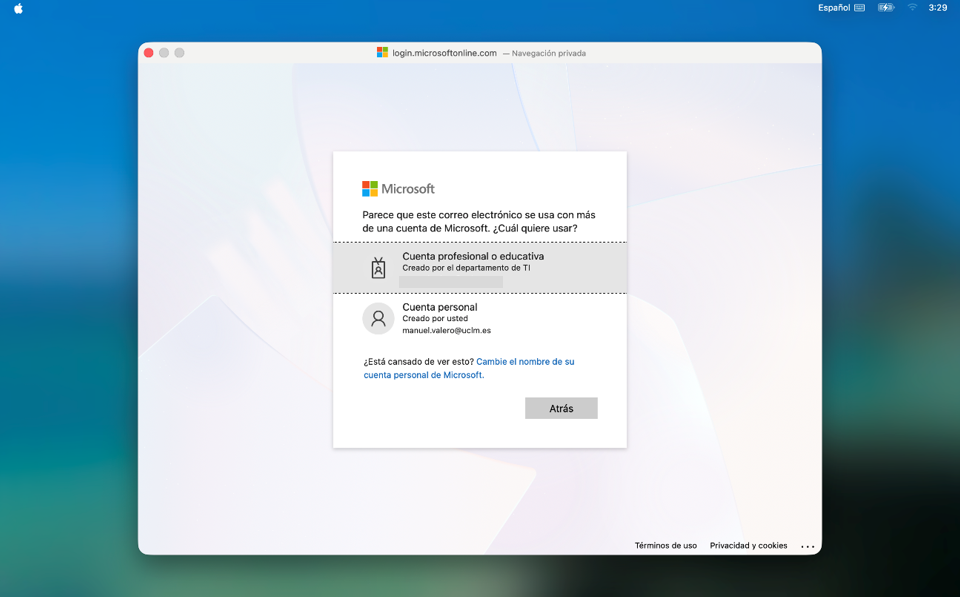Maximize the sign-in window
Viewport: 960px width, 597px height.
180,53
